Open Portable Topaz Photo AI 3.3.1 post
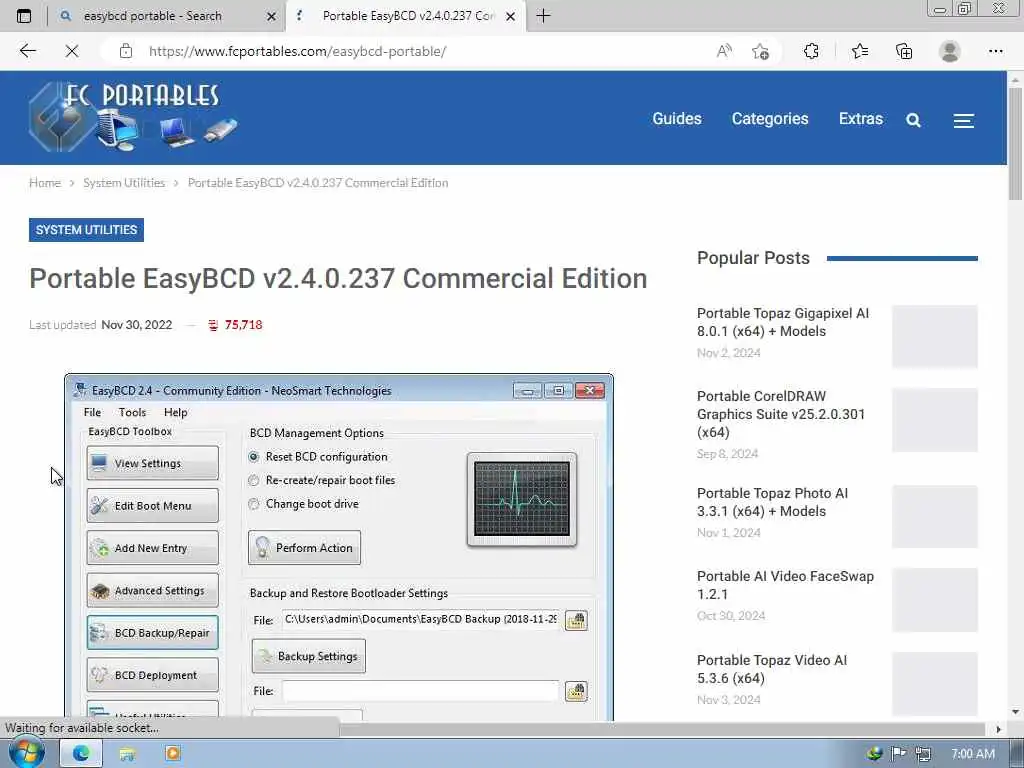The width and height of the screenshot is (1024, 768). tap(773, 502)
